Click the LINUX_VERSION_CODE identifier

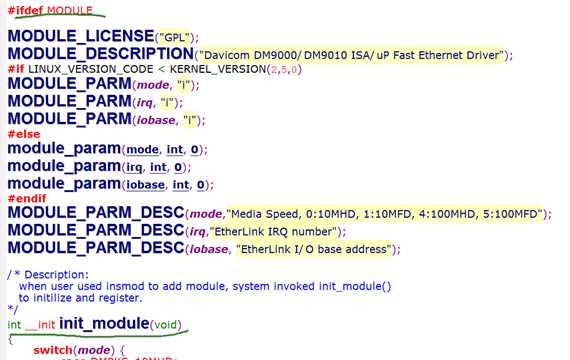click(x=91, y=69)
